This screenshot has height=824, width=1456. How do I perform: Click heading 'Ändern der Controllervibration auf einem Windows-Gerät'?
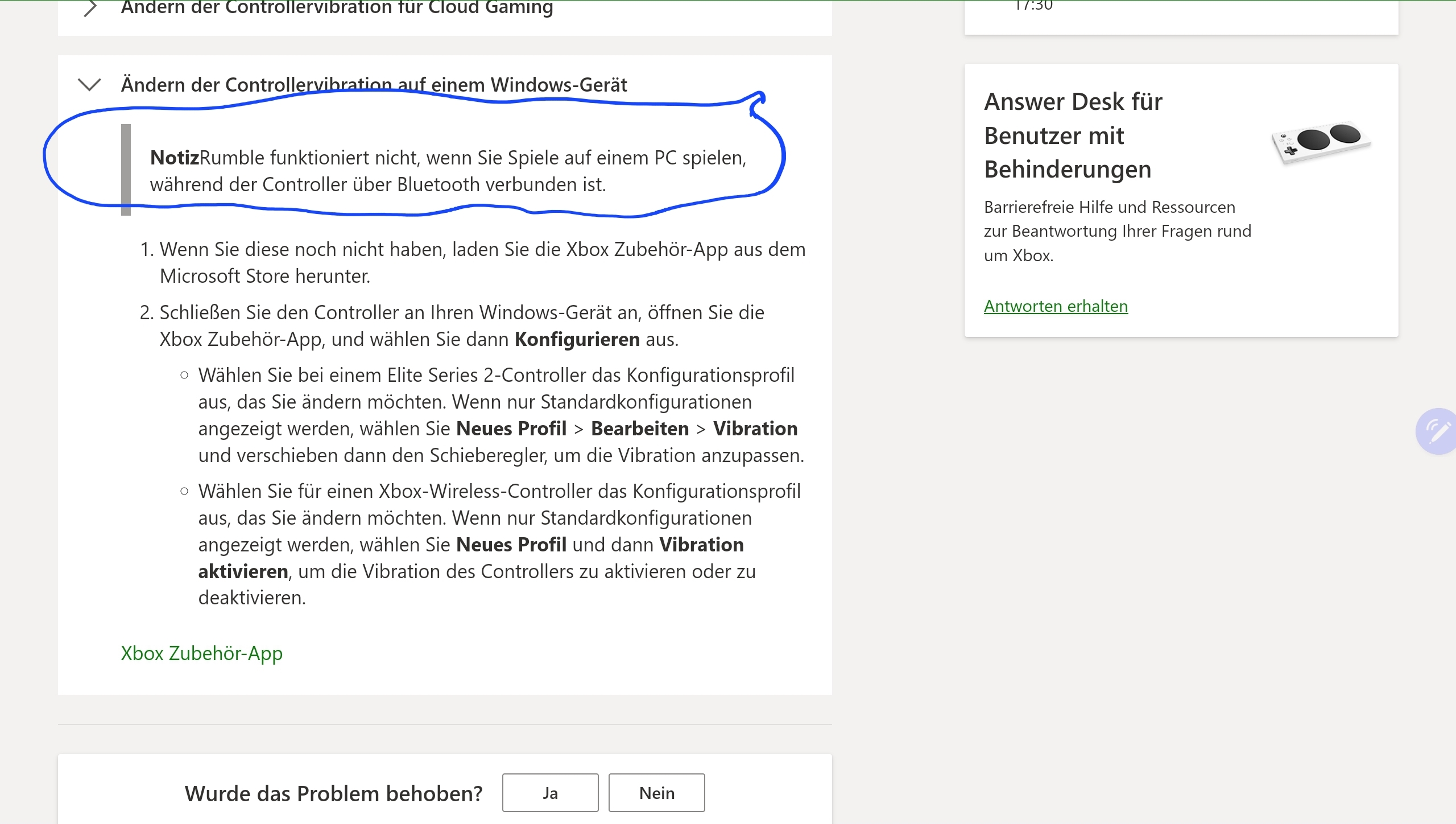(x=374, y=85)
